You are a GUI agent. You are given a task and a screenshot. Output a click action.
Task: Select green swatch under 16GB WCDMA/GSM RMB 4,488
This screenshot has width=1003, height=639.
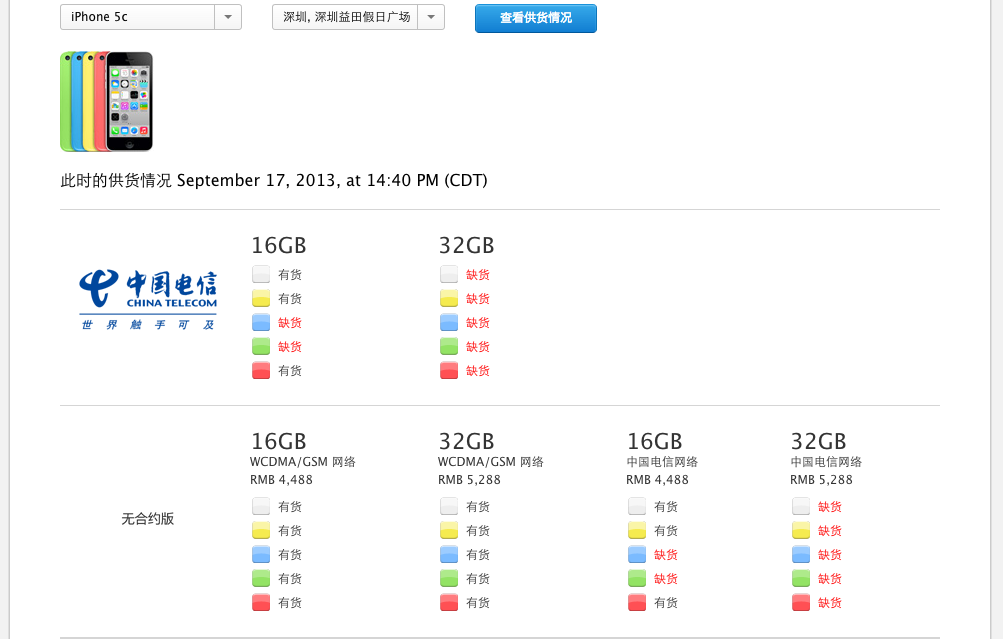(261, 579)
